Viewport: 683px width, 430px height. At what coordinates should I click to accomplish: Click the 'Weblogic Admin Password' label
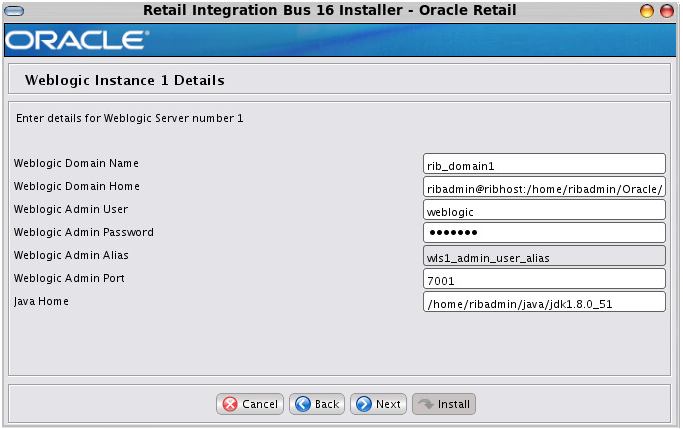click(x=84, y=232)
